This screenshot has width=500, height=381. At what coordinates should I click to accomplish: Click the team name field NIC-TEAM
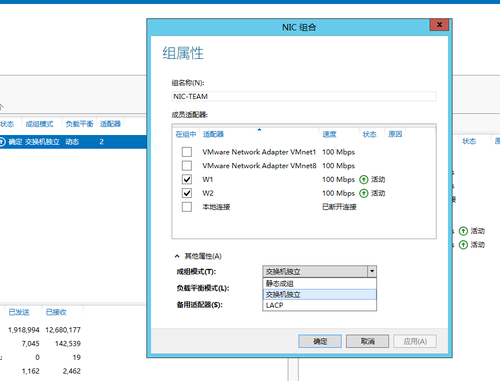(304, 96)
